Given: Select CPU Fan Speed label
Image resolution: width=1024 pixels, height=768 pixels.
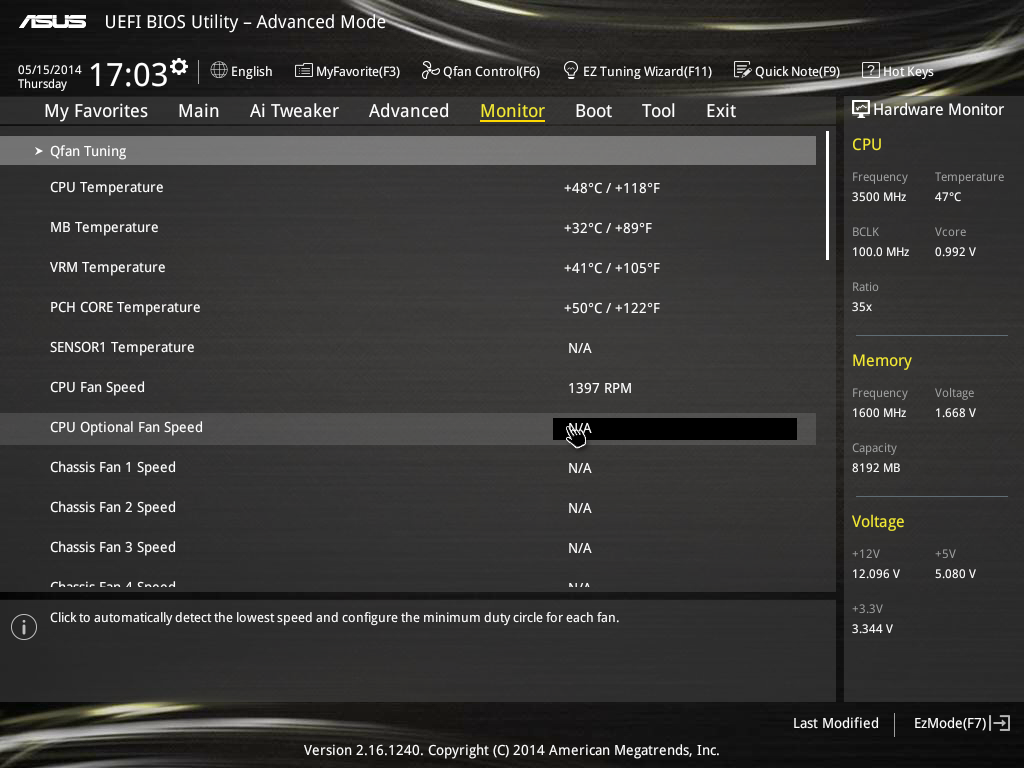Looking at the screenshot, I should coord(97,387).
